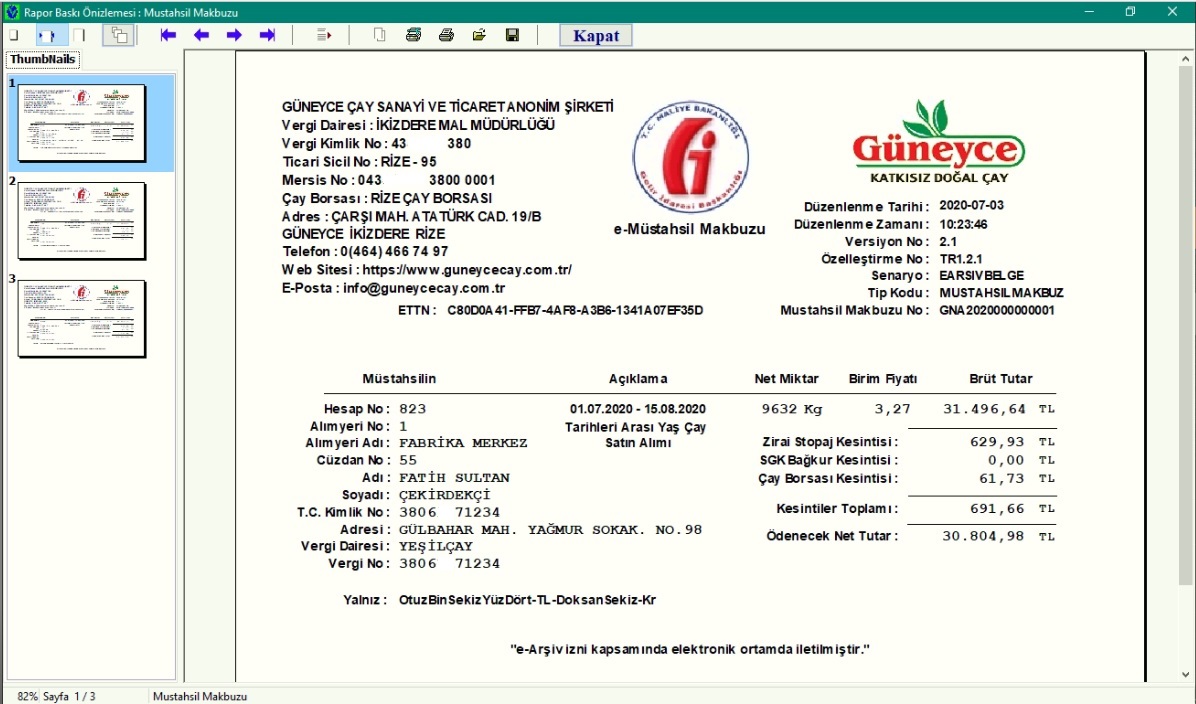Restore down the preview window

click(x=1130, y=12)
